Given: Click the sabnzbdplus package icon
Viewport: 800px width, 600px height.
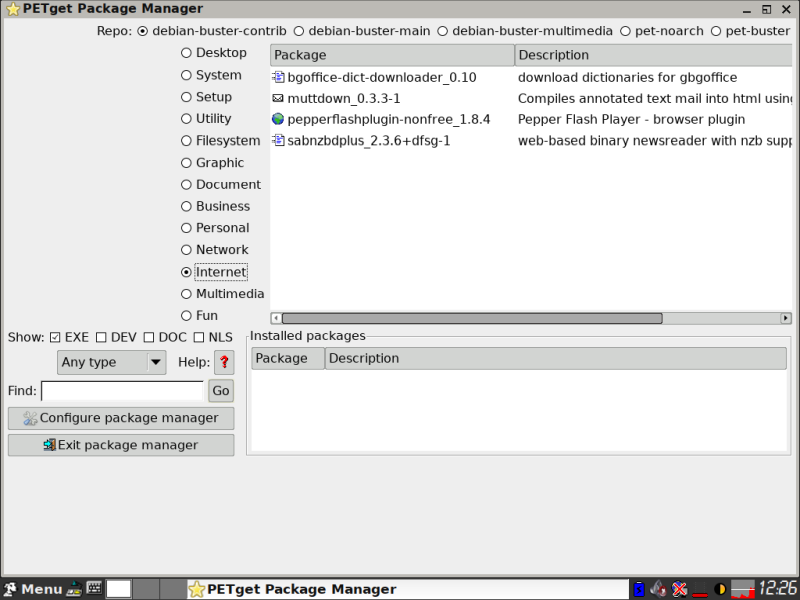Looking at the screenshot, I should click(278, 140).
